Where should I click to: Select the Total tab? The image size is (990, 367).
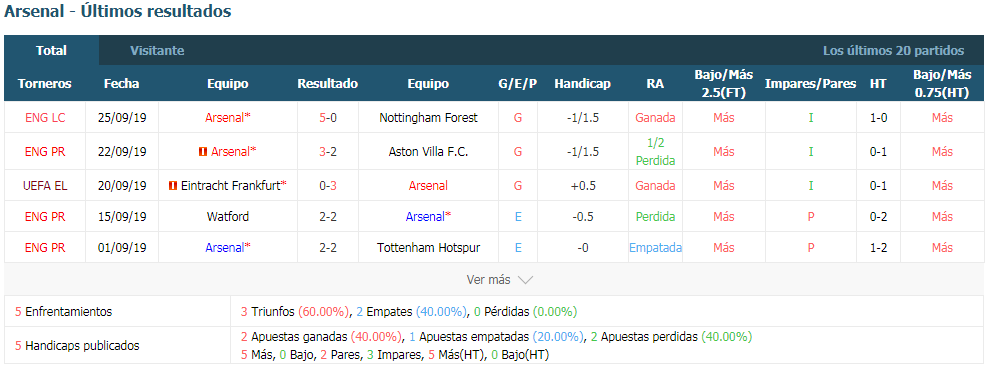[x=51, y=51]
